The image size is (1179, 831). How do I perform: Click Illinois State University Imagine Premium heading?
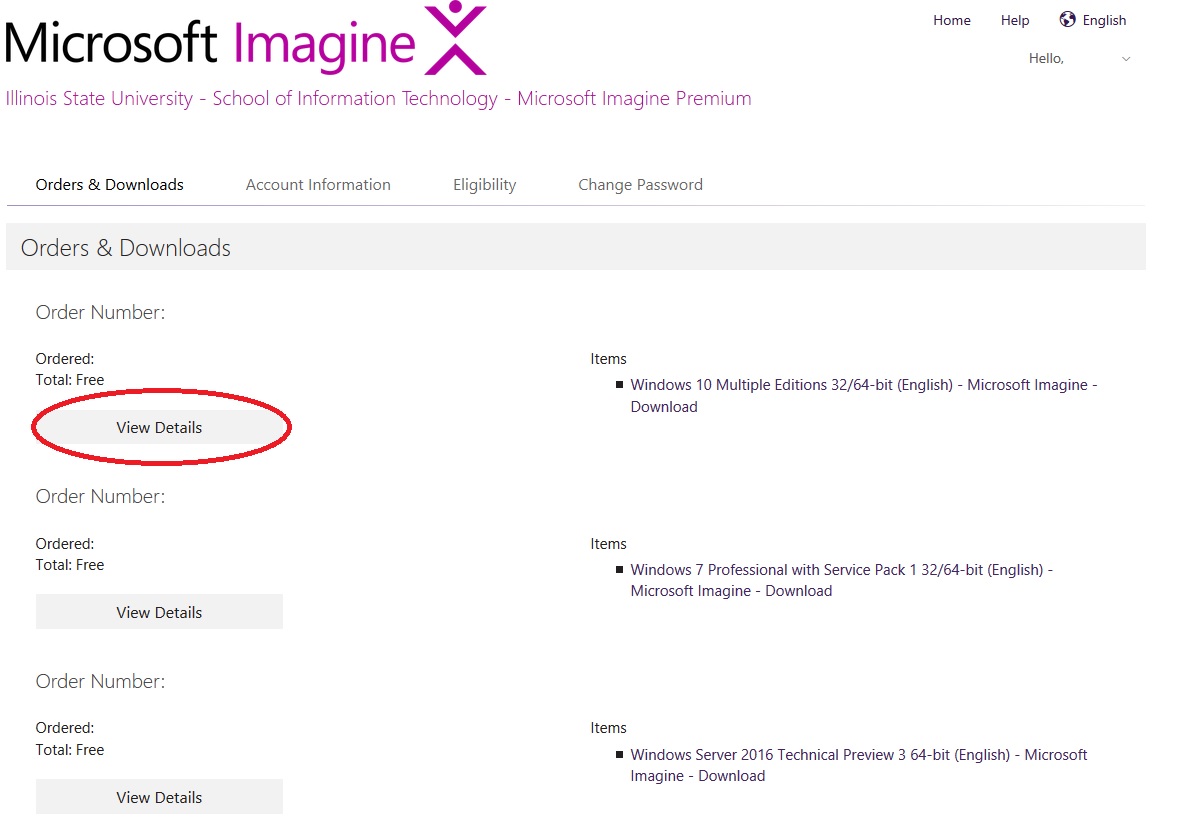pyautogui.click(x=378, y=99)
